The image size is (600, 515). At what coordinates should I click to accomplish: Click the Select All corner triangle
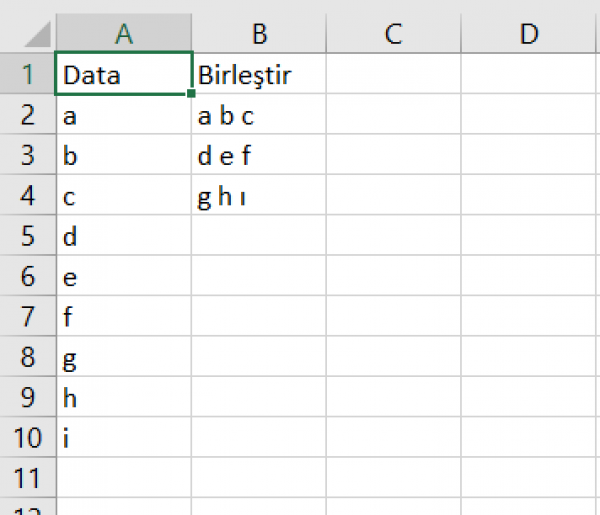coord(38,34)
